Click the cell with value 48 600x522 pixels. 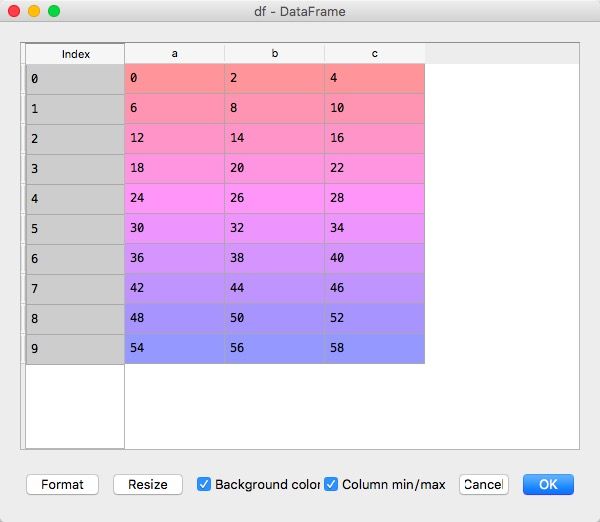tap(174, 318)
